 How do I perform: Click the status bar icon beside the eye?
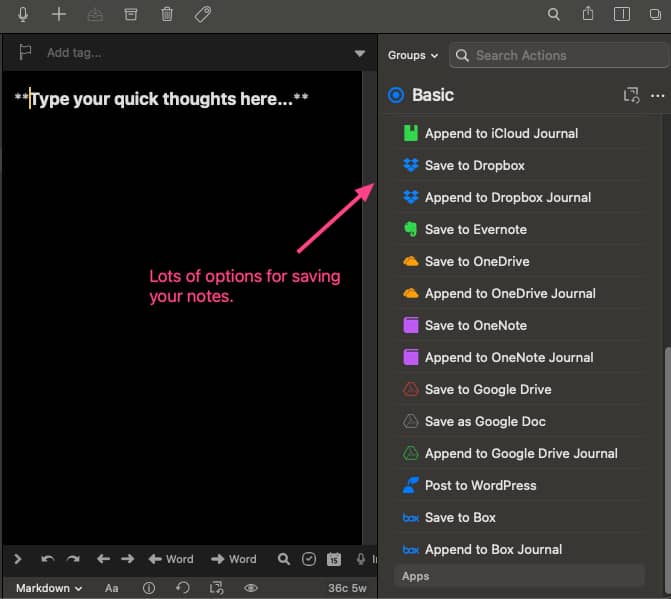click(x=216, y=588)
